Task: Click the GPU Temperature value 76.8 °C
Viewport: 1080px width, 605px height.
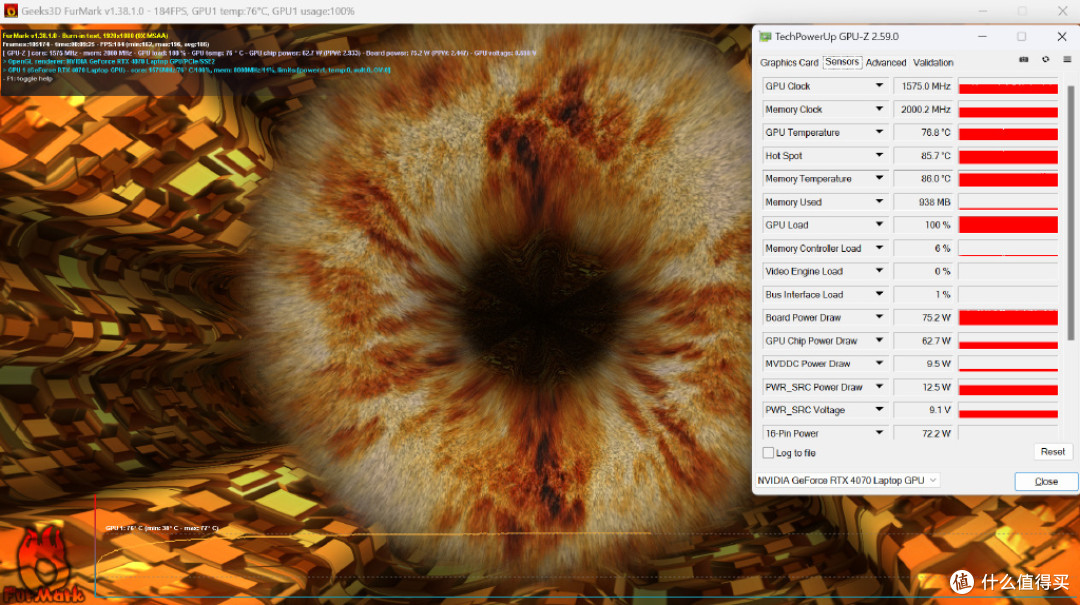Action: pos(925,132)
